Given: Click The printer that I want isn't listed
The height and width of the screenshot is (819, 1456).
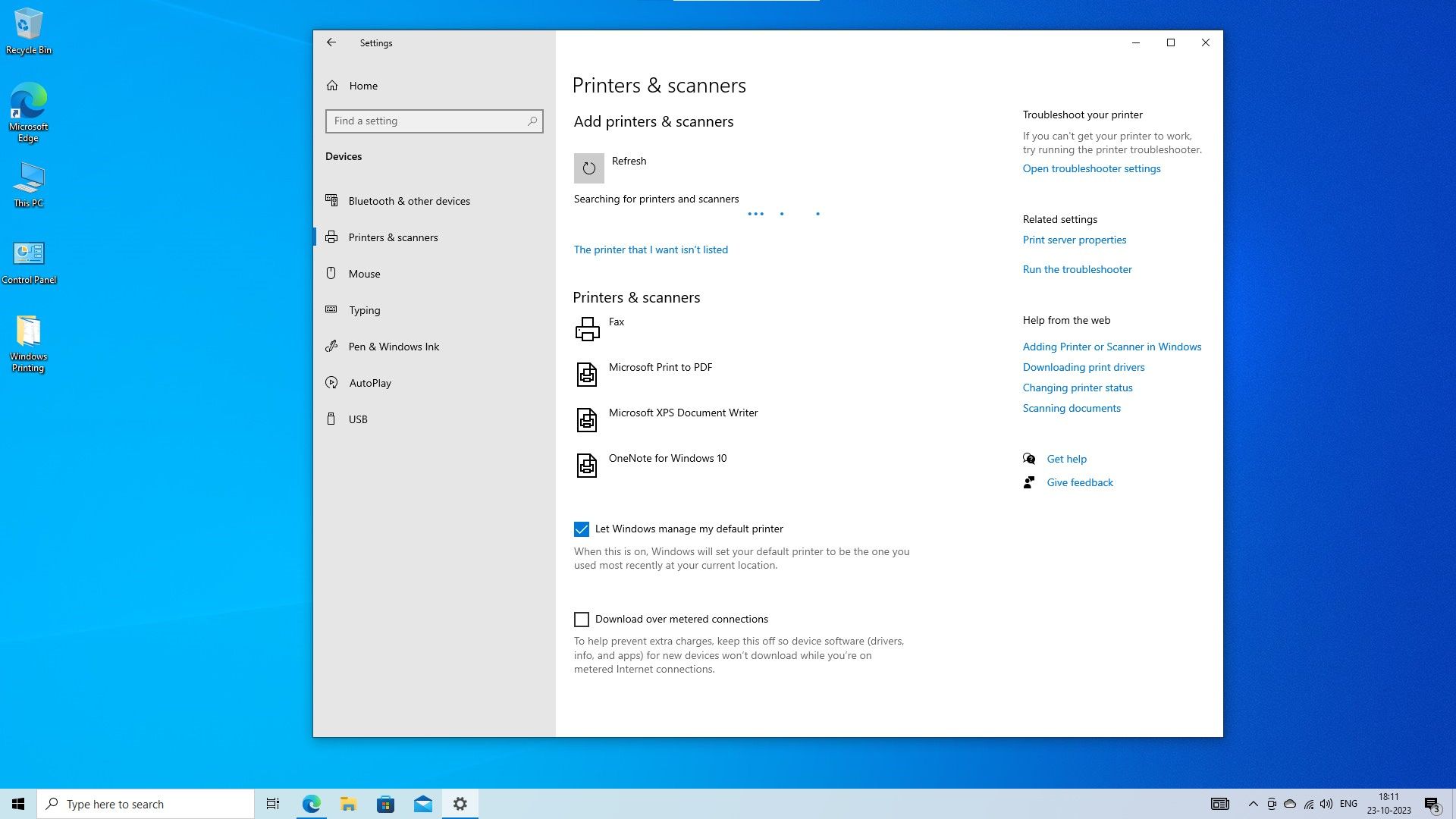Looking at the screenshot, I should 650,249.
